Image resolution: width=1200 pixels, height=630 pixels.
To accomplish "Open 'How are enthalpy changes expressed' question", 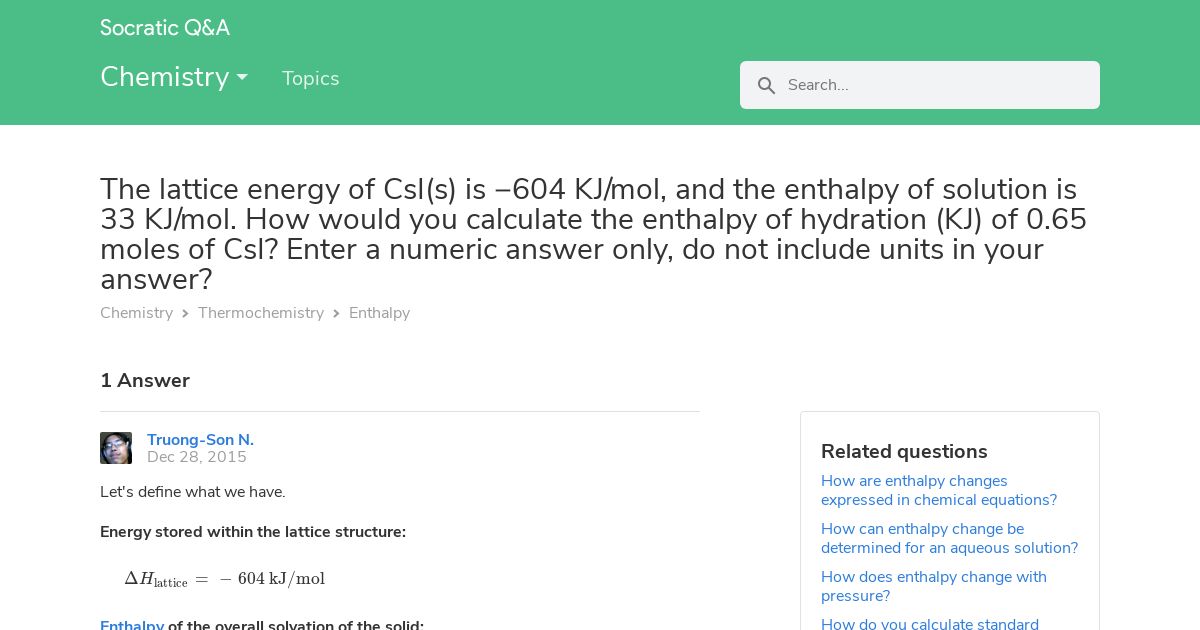I will pos(939,491).
